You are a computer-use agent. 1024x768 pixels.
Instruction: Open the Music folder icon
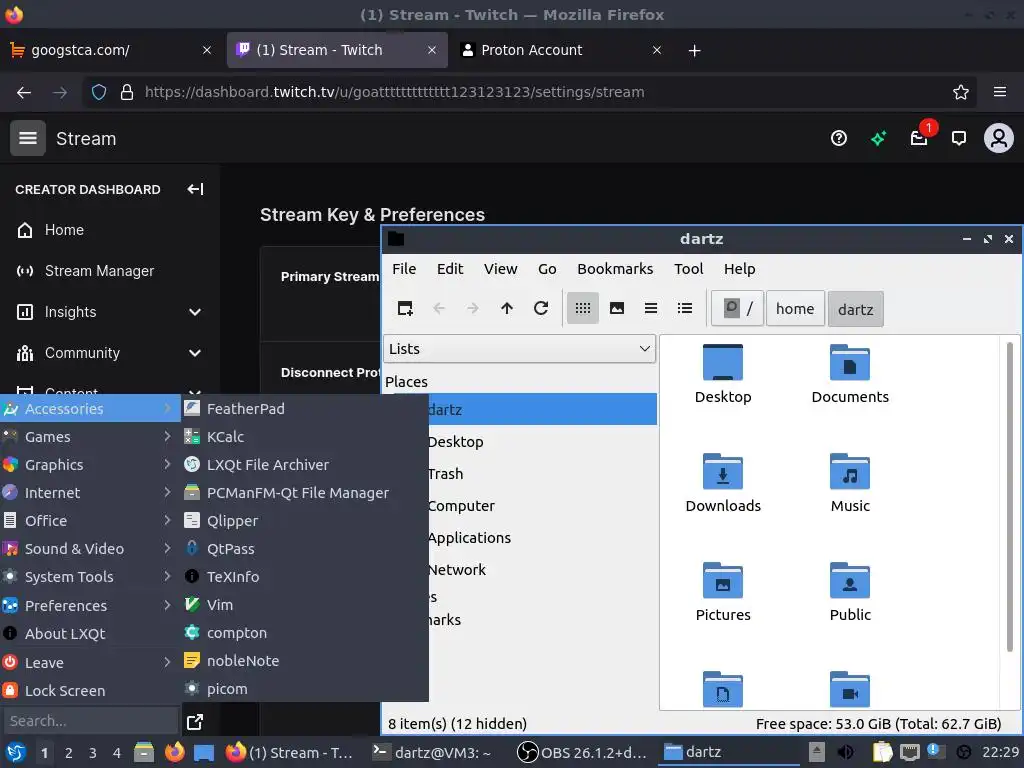tap(850, 483)
